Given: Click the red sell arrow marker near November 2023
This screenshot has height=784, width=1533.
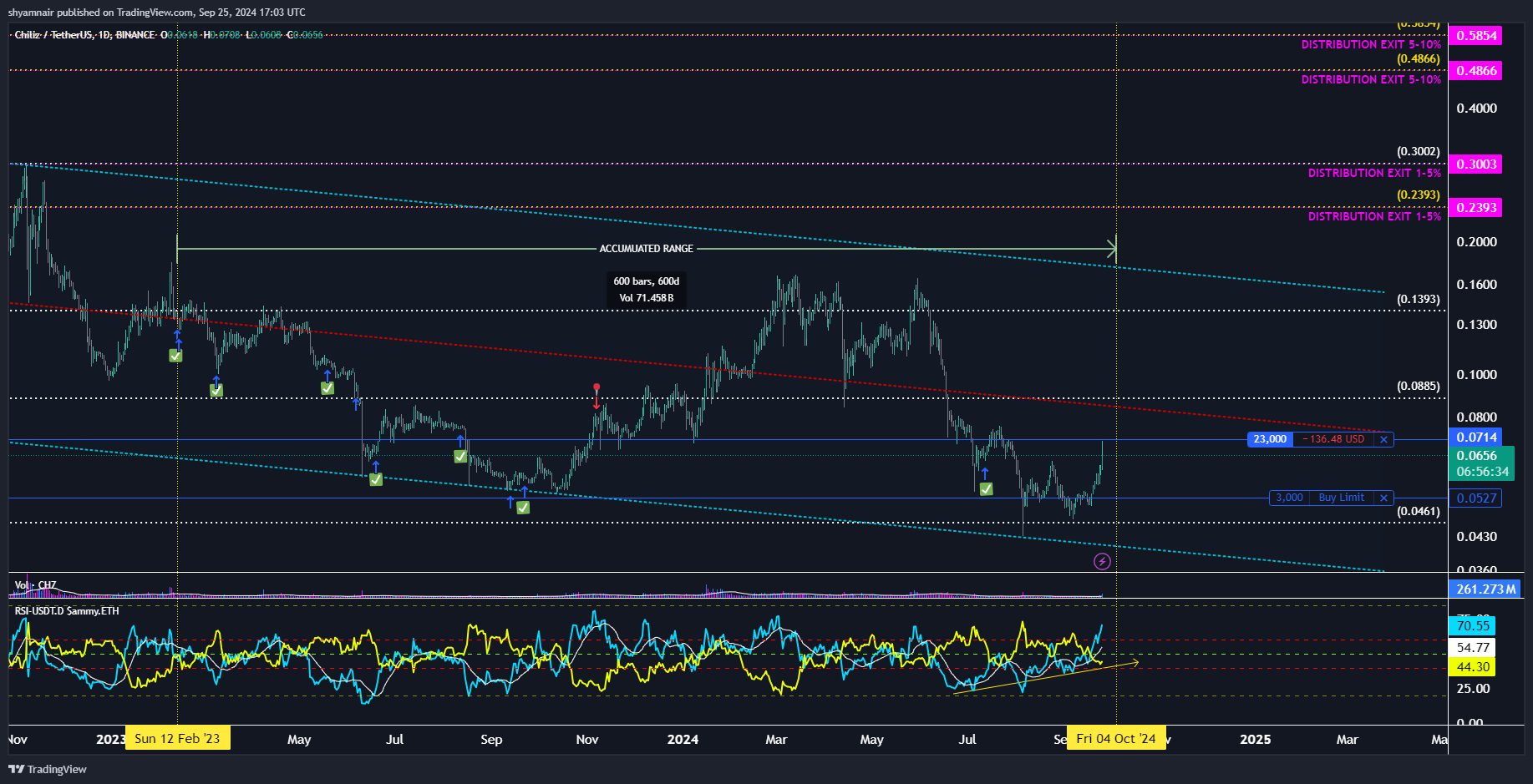Looking at the screenshot, I should [596, 396].
